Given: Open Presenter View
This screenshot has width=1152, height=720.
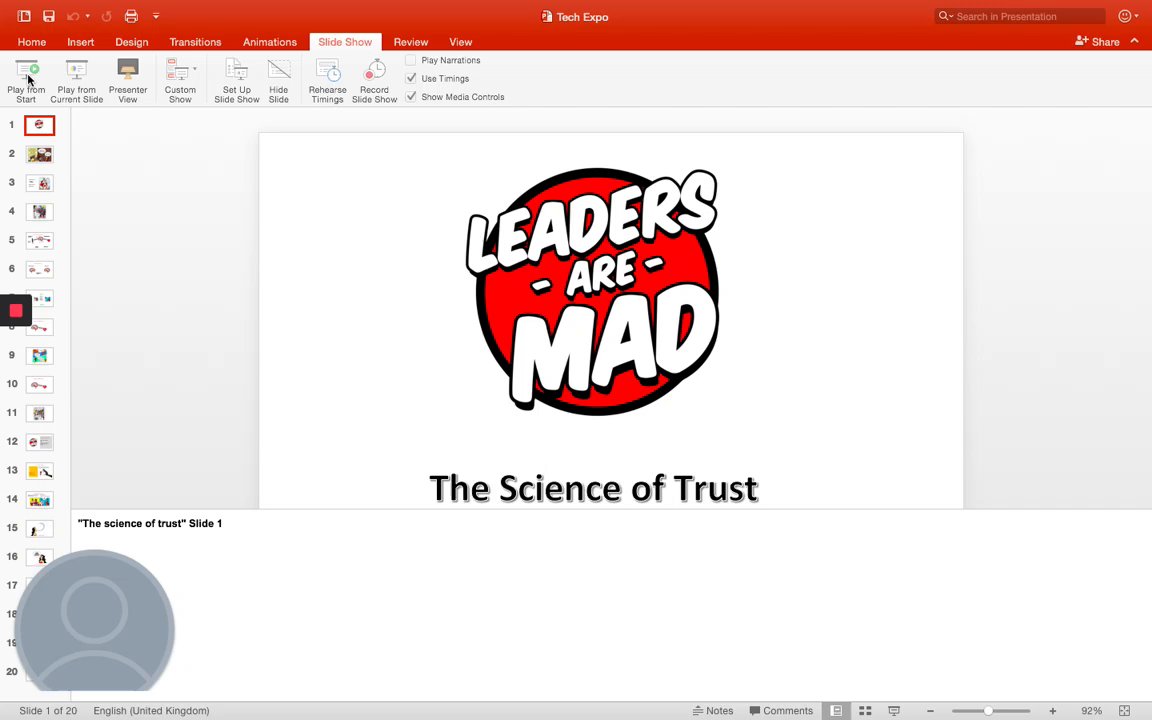Looking at the screenshot, I should [x=128, y=81].
